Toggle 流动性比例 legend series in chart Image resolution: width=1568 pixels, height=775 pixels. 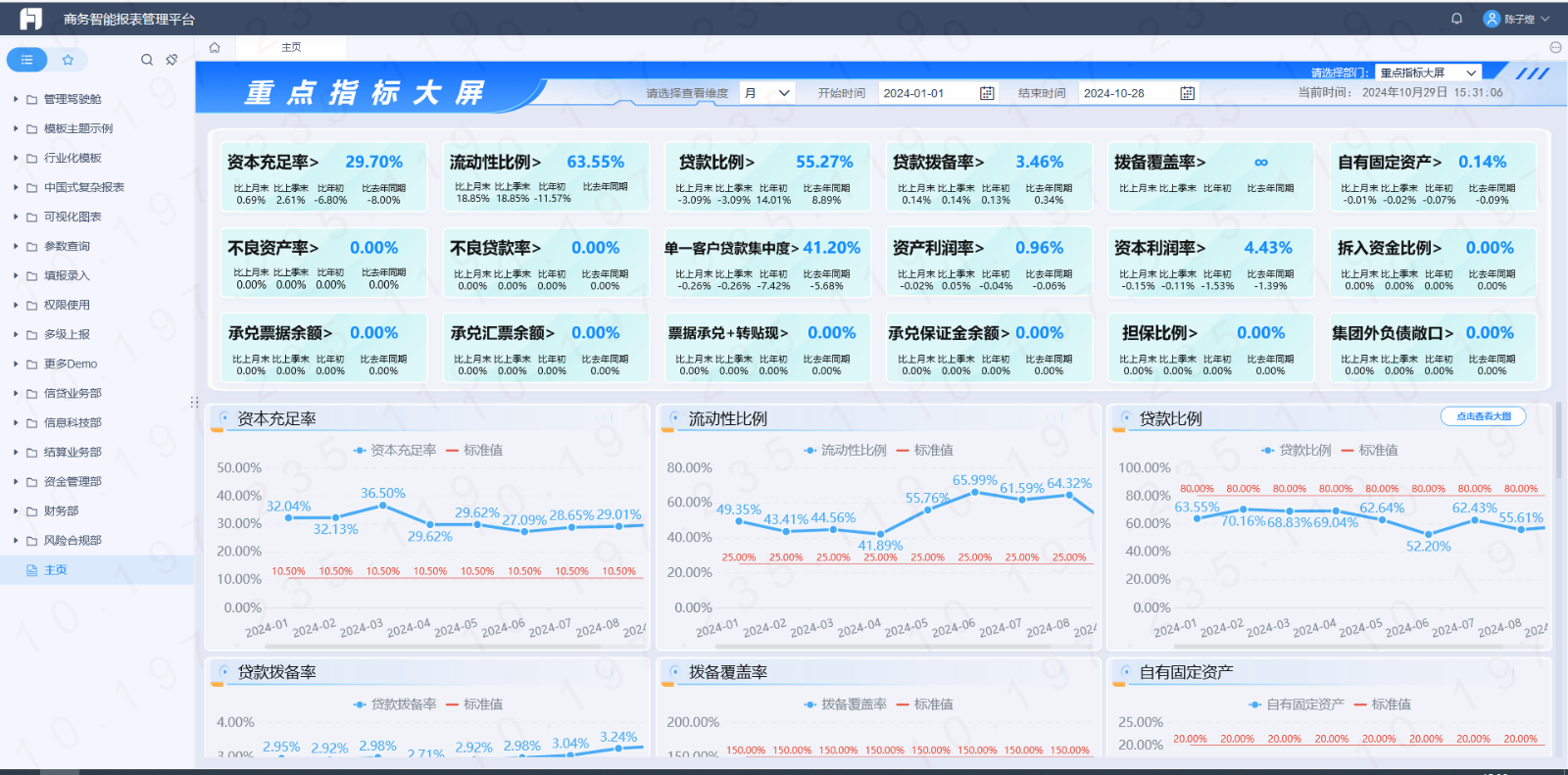(x=845, y=451)
